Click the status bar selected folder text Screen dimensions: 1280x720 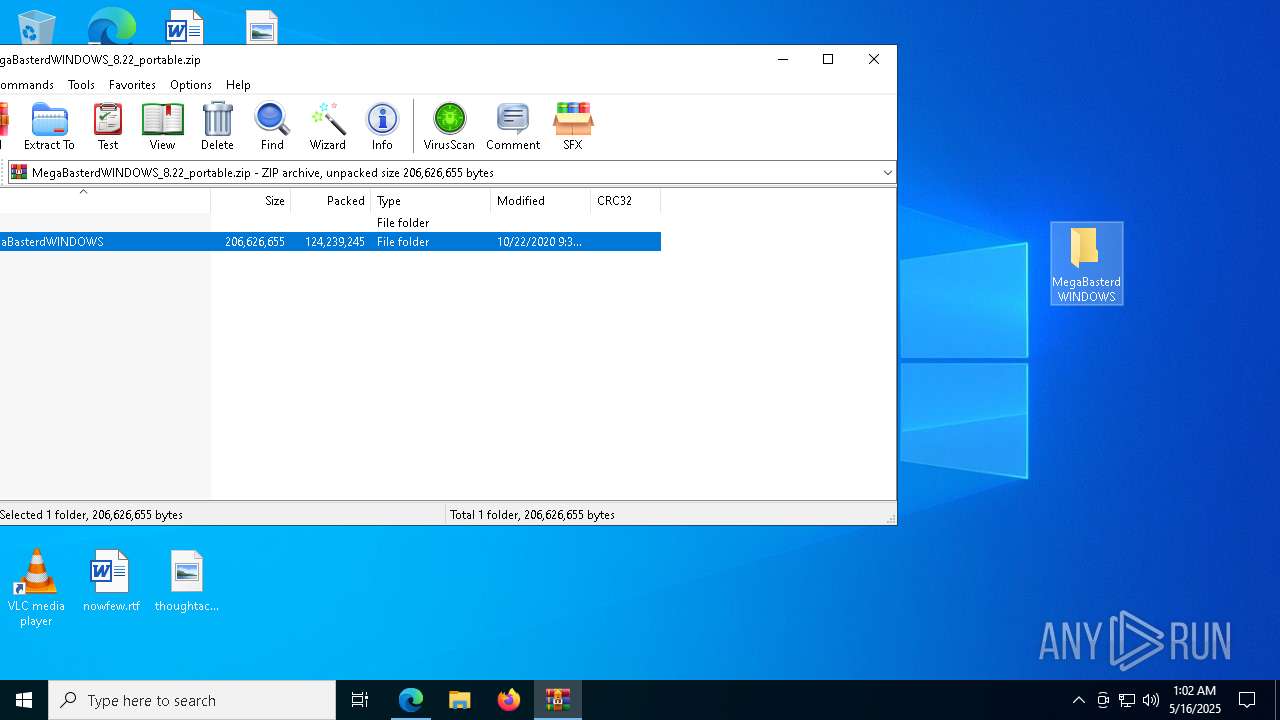click(x=91, y=515)
